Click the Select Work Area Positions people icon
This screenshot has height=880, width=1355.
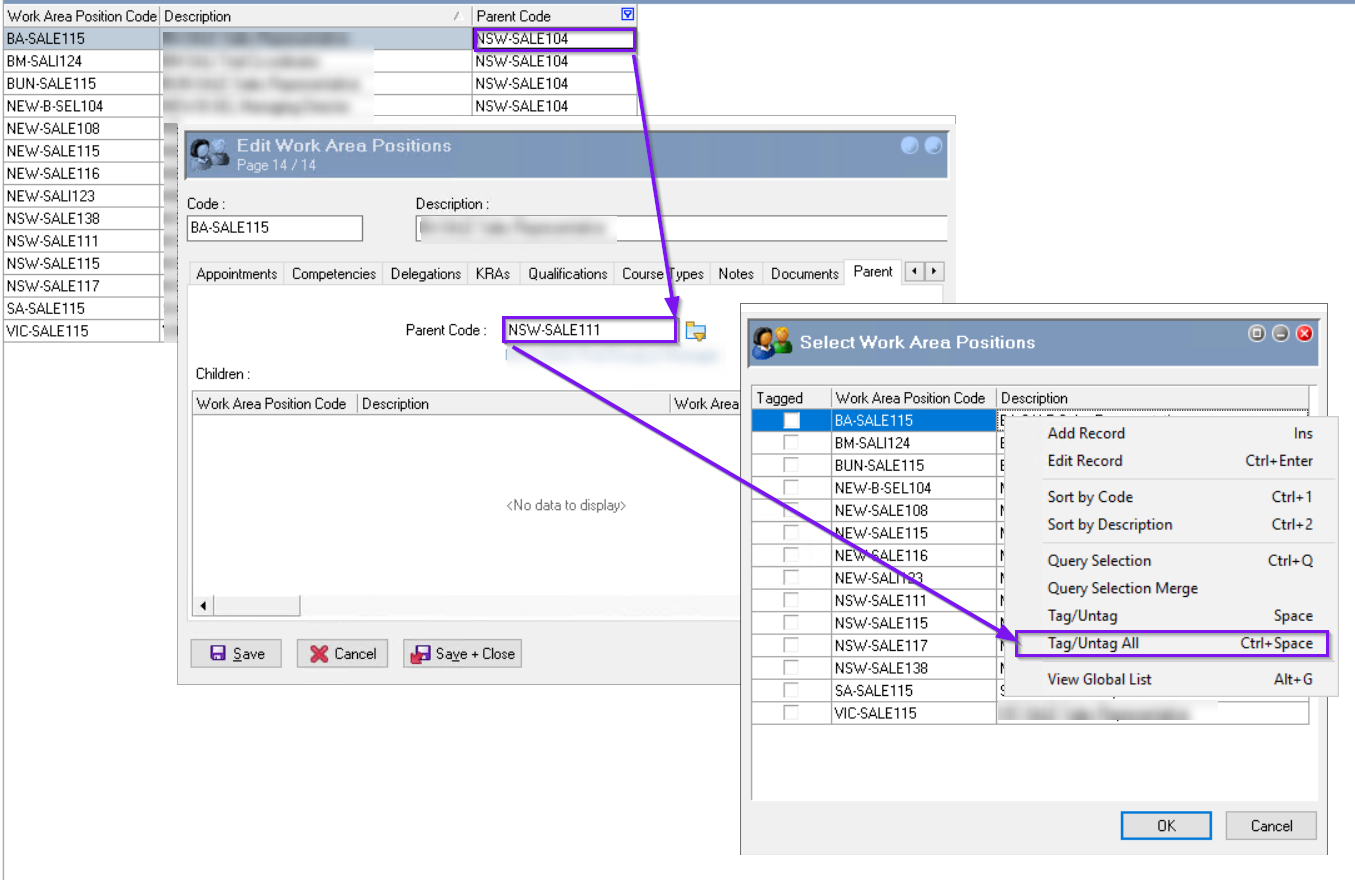click(772, 342)
